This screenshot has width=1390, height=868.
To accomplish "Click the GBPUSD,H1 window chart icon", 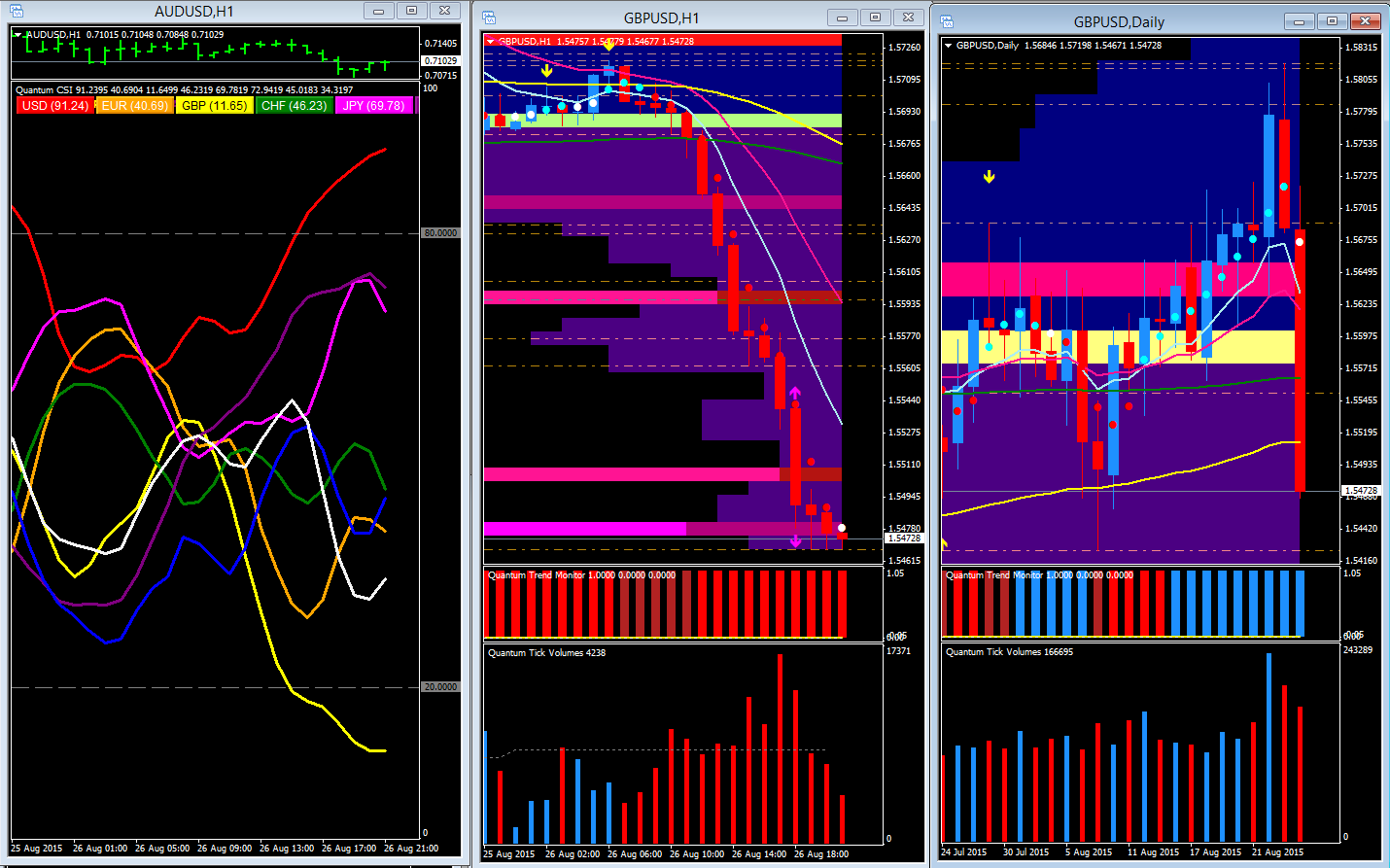I will (x=489, y=18).
